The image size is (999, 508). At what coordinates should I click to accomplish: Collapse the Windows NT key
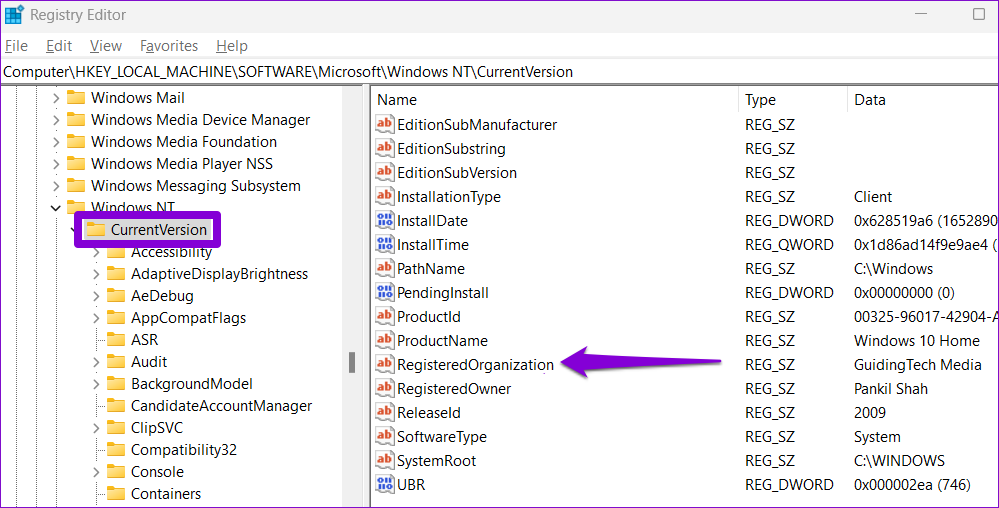tap(55, 208)
